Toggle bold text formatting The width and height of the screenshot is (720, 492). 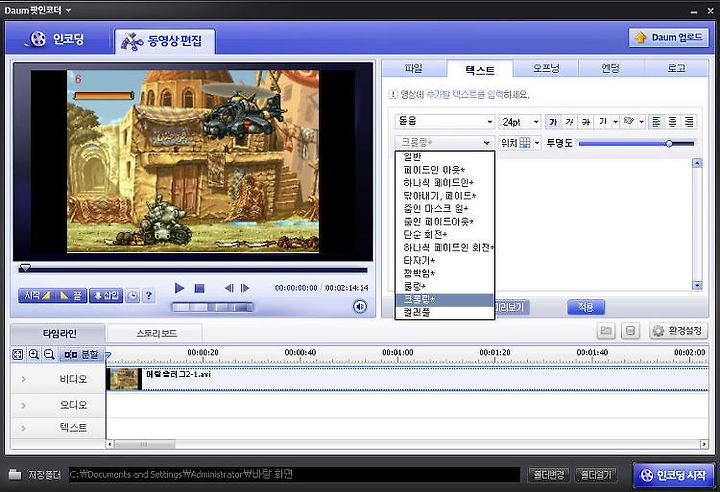553,121
